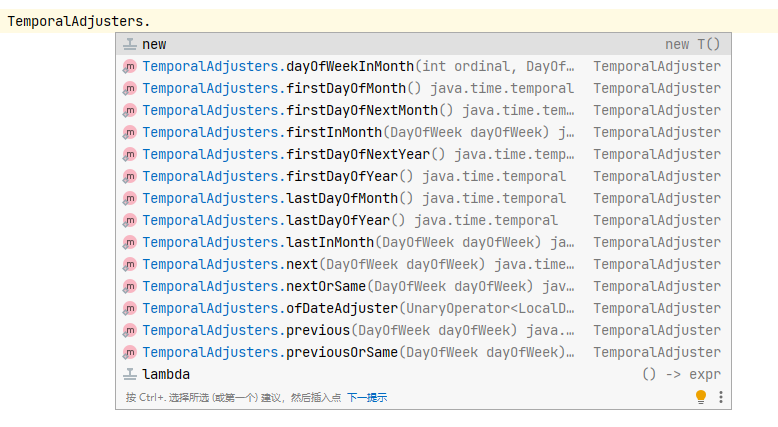The width and height of the screenshot is (778, 427).
Task: Click method icon next to firstDayOfNextMonth
Action: click(130, 110)
